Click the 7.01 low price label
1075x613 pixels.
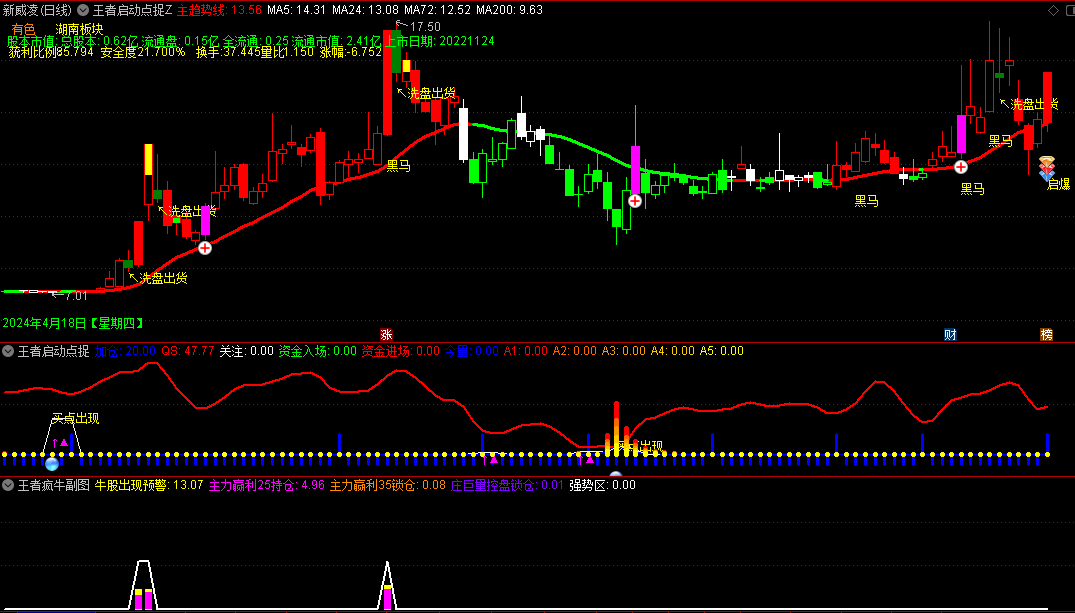pos(76,296)
